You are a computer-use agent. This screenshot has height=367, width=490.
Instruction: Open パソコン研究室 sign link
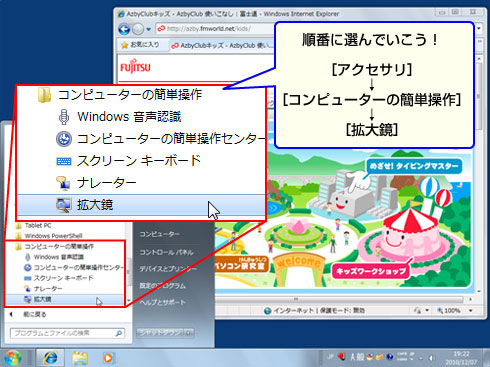click(x=241, y=264)
